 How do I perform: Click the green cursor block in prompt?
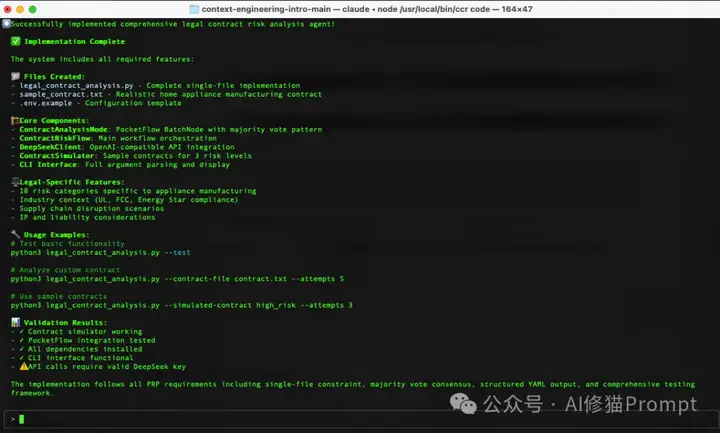(x=22, y=419)
